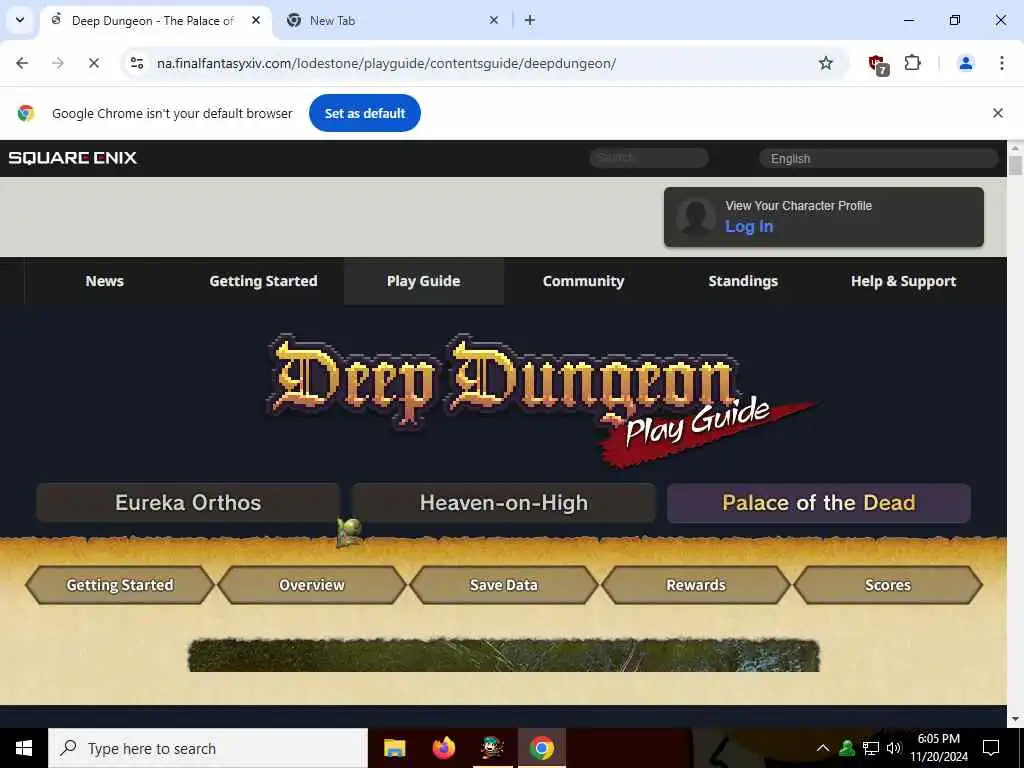Select the Heaven-on-High tab

click(x=504, y=502)
